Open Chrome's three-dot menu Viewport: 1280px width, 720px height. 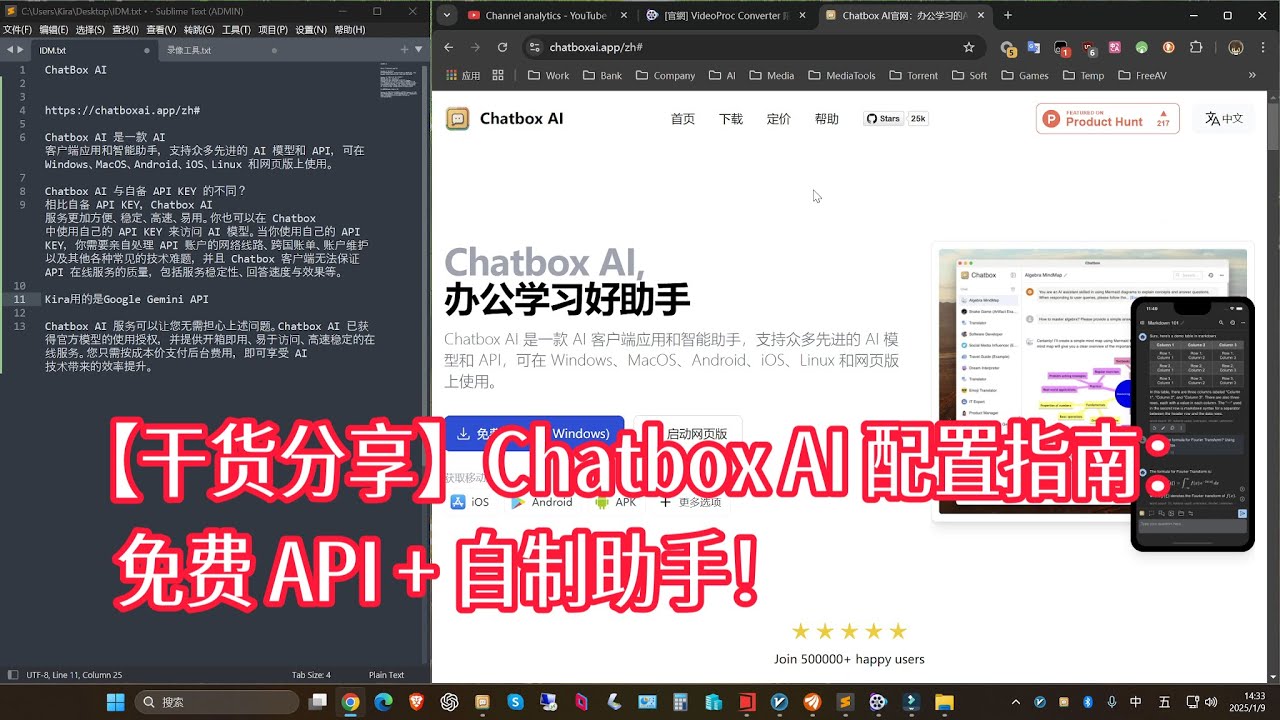1263,47
